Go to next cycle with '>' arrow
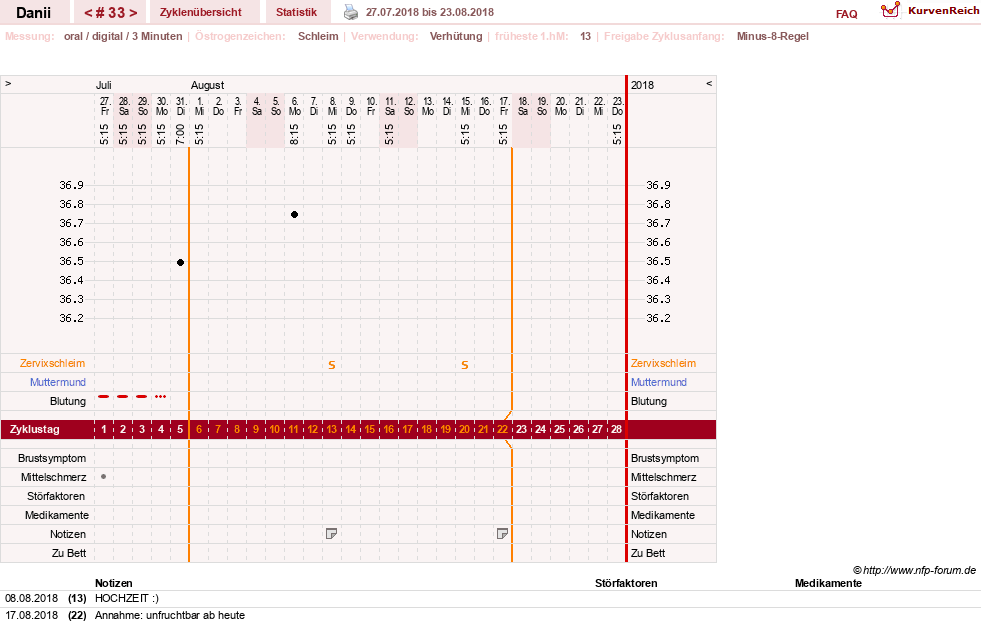 tap(133, 13)
